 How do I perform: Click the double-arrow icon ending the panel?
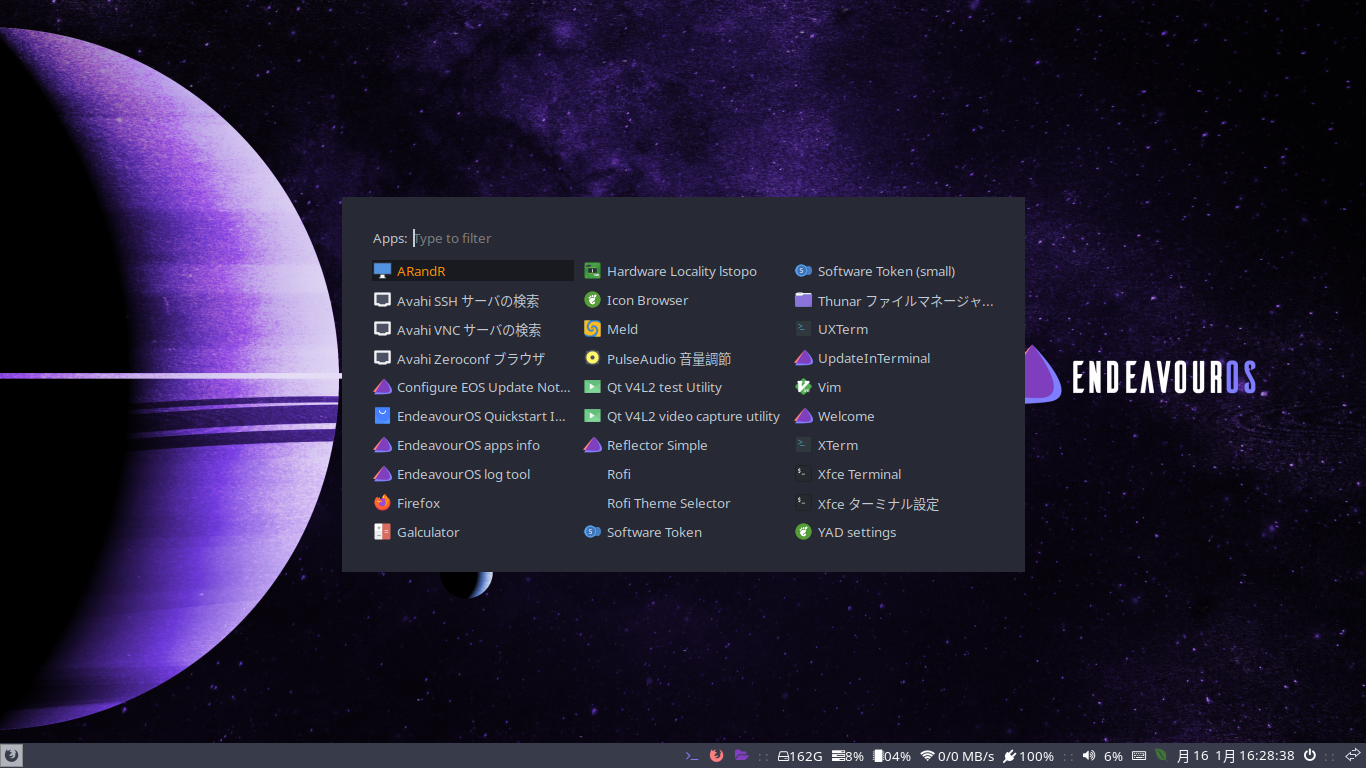tap(1351, 756)
